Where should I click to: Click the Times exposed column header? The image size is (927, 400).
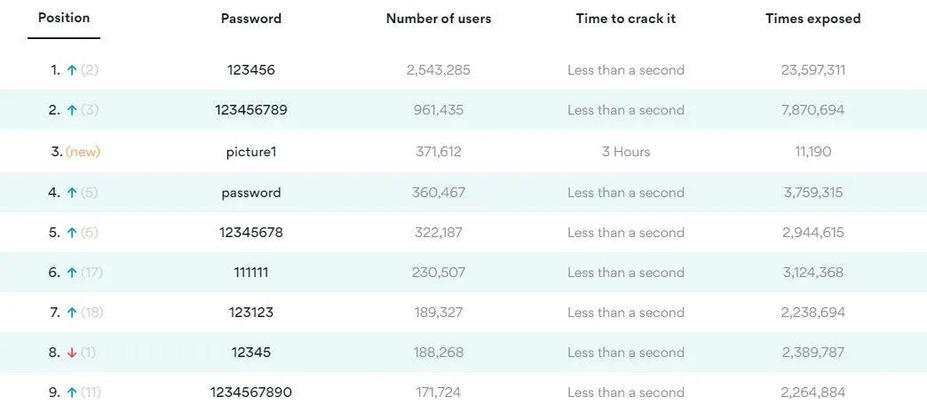(x=813, y=18)
